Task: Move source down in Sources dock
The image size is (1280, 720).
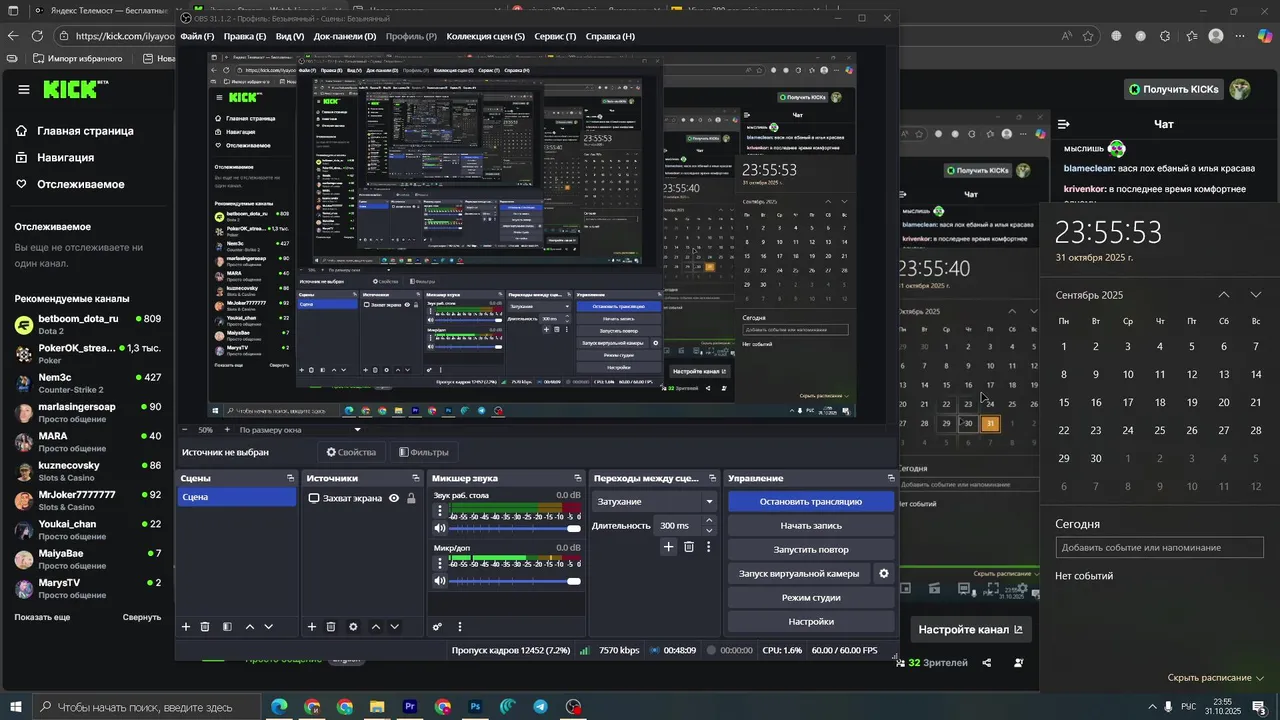Action: 394,627
